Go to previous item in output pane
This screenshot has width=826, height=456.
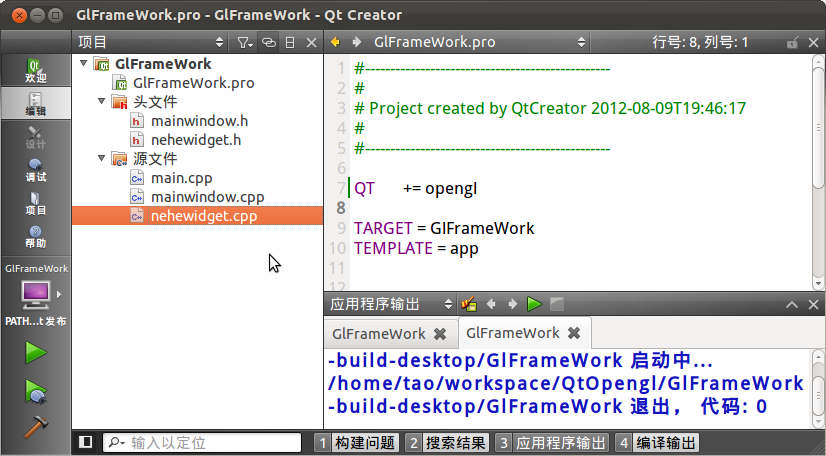[x=491, y=304]
